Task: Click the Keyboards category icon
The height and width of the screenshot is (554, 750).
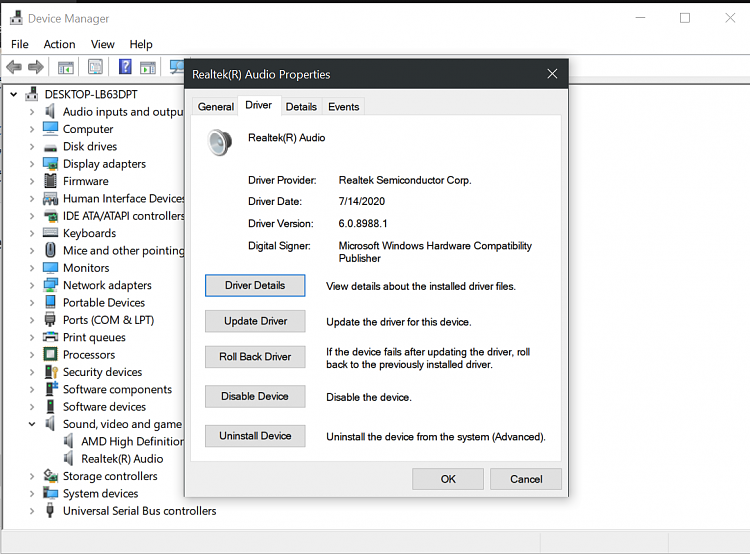Action: point(50,233)
